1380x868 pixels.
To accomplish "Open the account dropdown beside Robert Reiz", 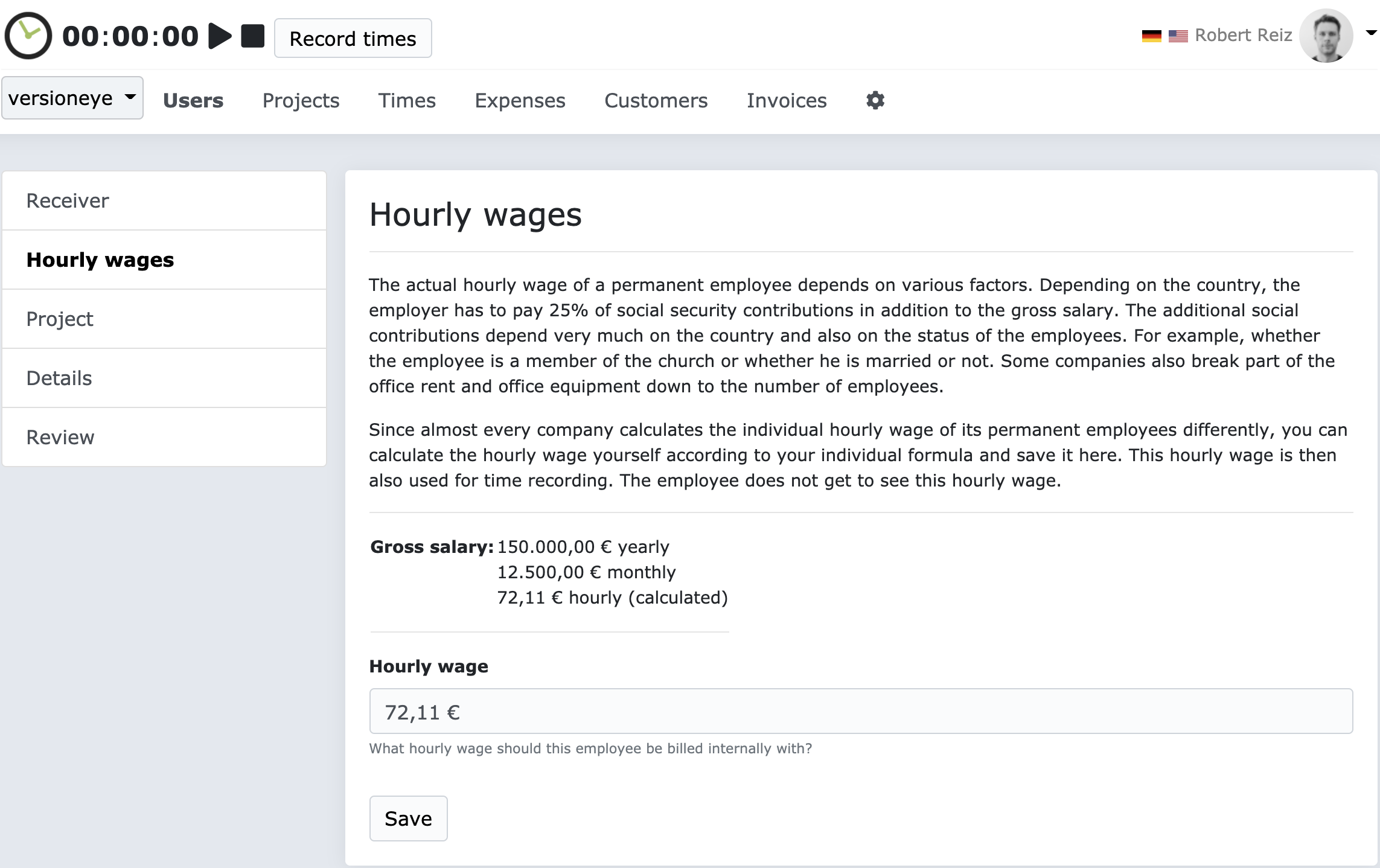I will [1371, 34].
